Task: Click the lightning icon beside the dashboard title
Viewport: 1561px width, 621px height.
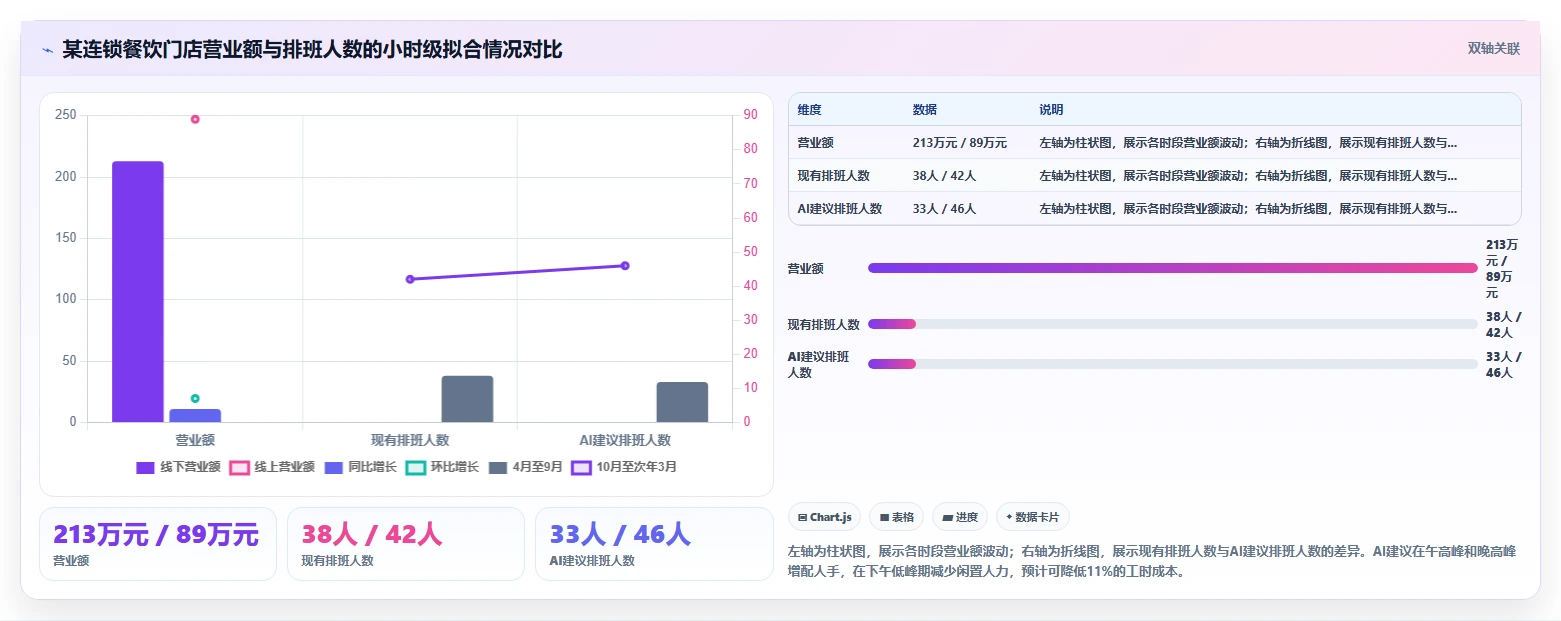Action: click(47, 49)
